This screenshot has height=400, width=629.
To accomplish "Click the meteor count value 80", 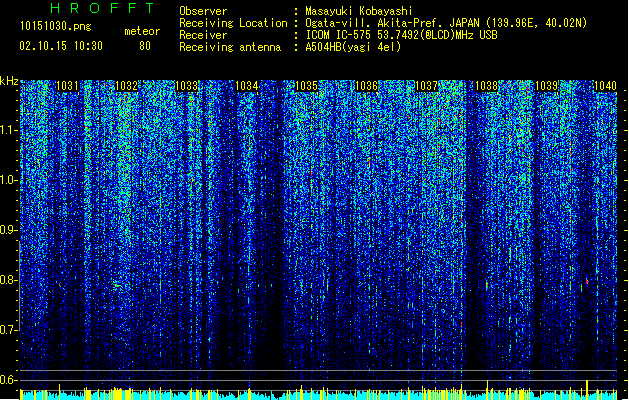I will (145, 46).
